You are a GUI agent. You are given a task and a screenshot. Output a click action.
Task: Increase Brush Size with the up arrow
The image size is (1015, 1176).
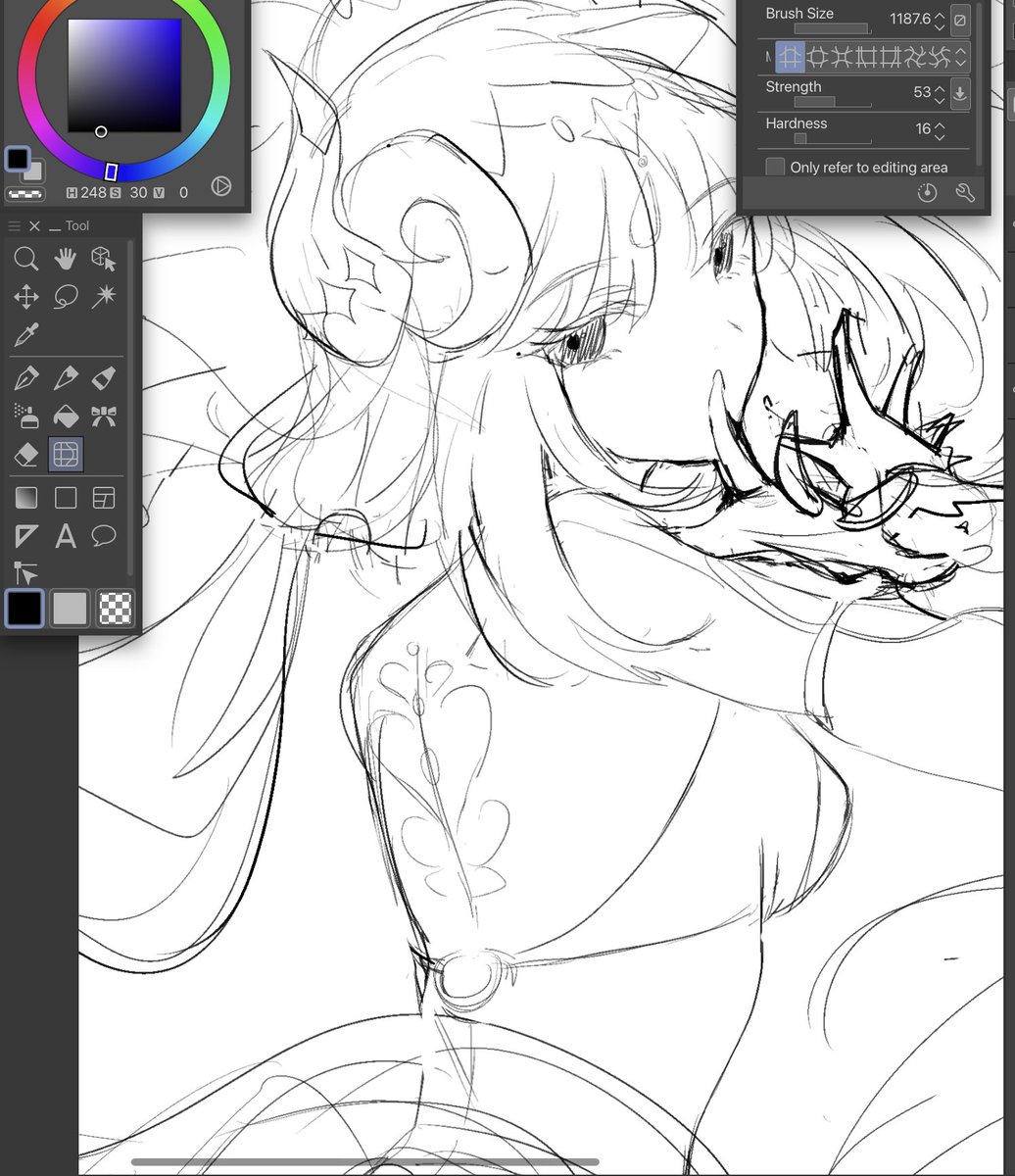click(940, 14)
